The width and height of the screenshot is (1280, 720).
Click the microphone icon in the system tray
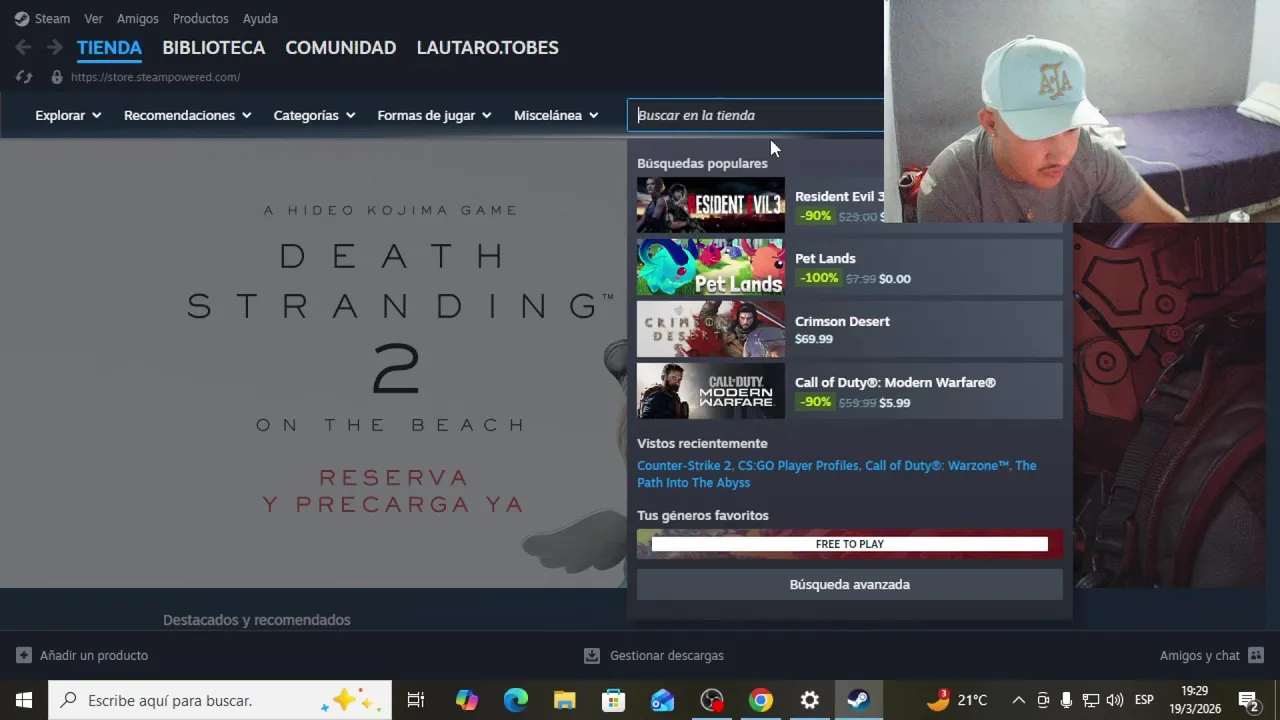[1066, 700]
